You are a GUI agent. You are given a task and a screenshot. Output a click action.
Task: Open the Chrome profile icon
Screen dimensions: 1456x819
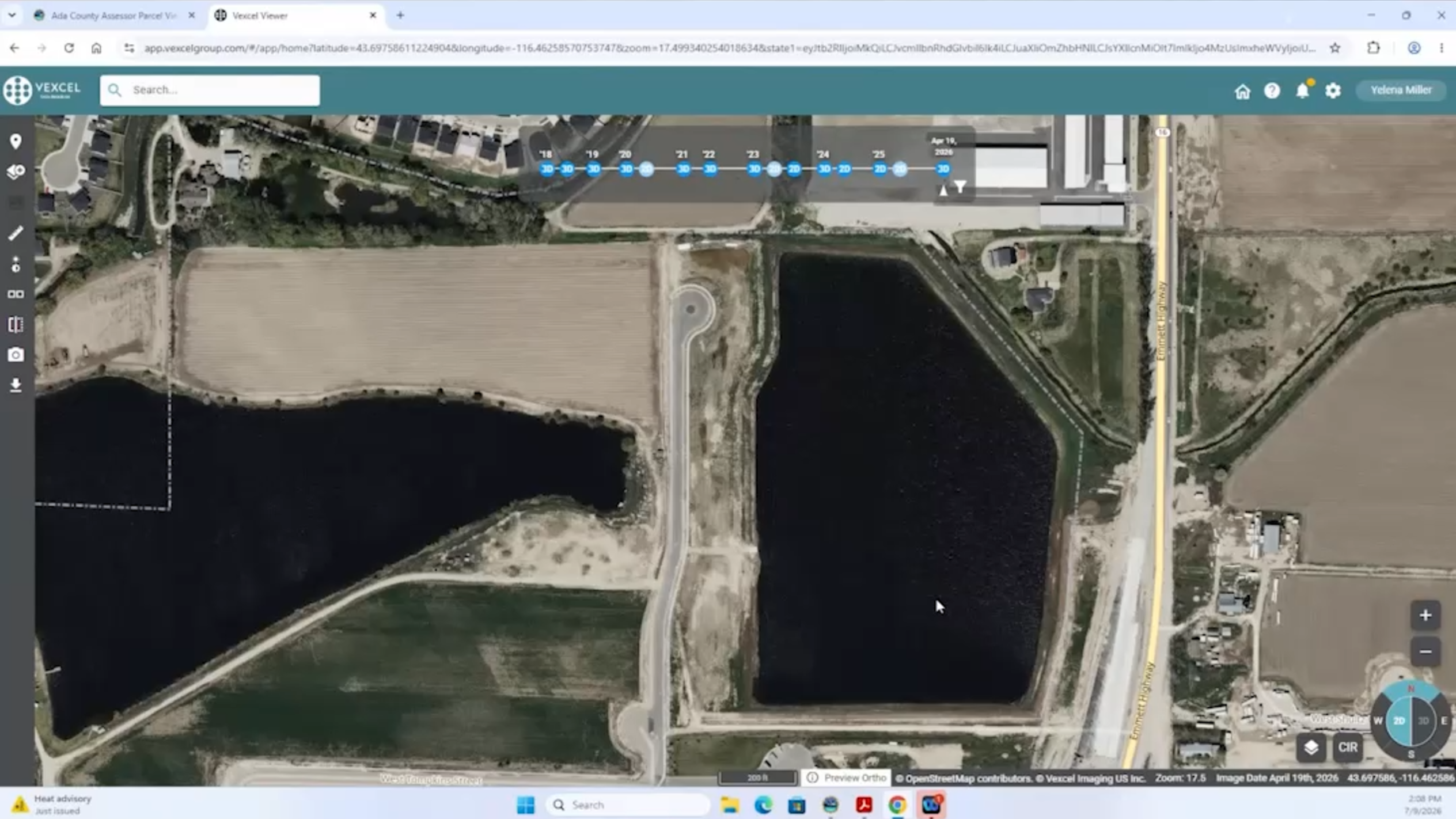tap(1413, 48)
